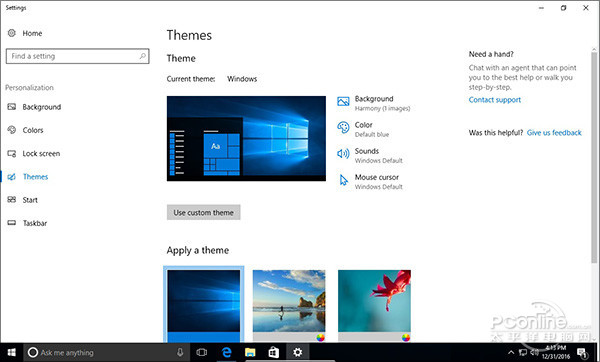Click the vertical scrollbar of the settings page
This screenshot has width=600, height=362.
(x=594, y=157)
